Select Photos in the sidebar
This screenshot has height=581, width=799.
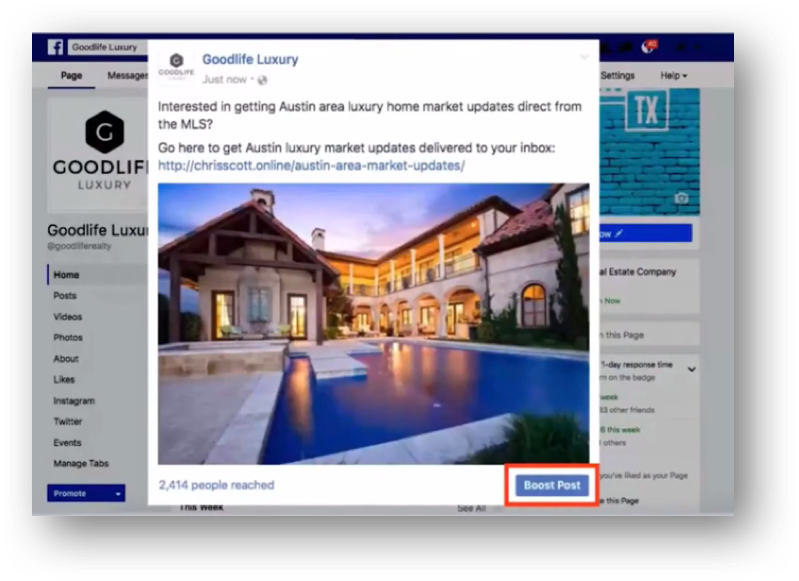[68, 338]
